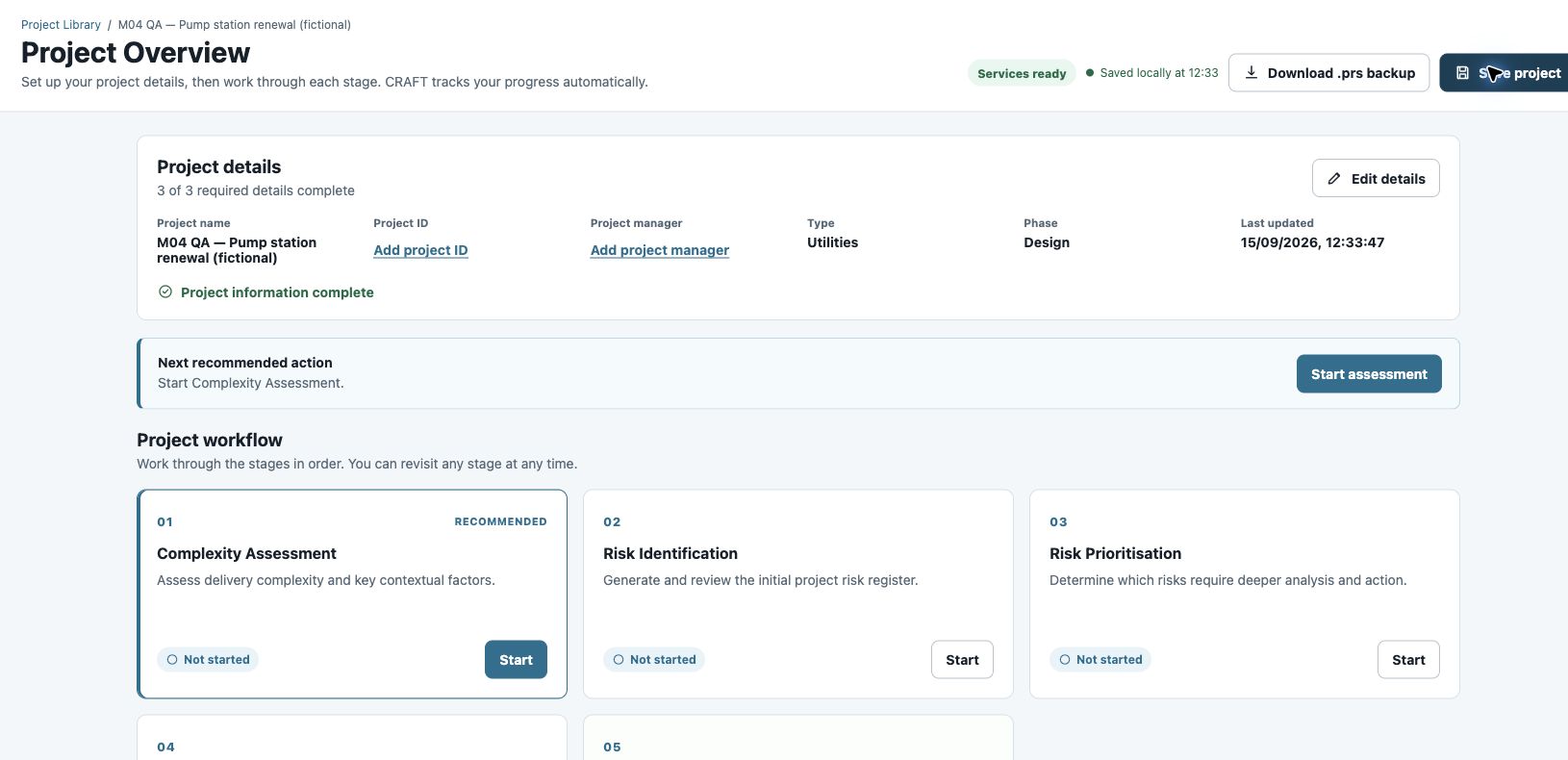1568x760 pixels.
Task: Click the stage number 05 card
Action: (798, 738)
